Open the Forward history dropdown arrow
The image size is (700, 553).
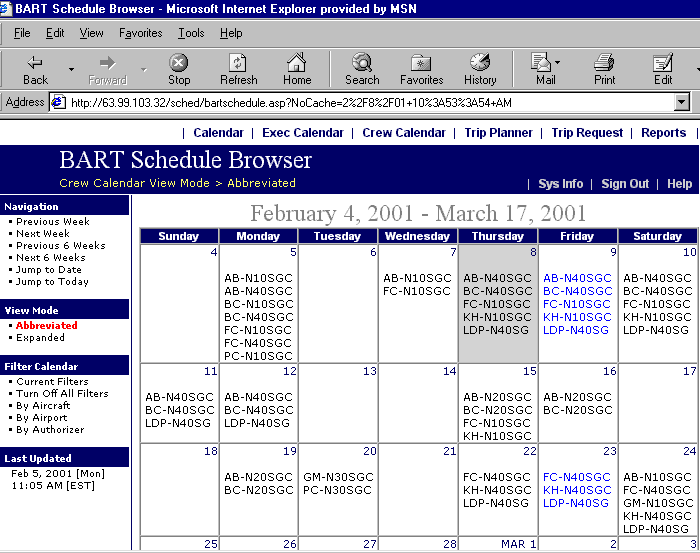(x=144, y=70)
